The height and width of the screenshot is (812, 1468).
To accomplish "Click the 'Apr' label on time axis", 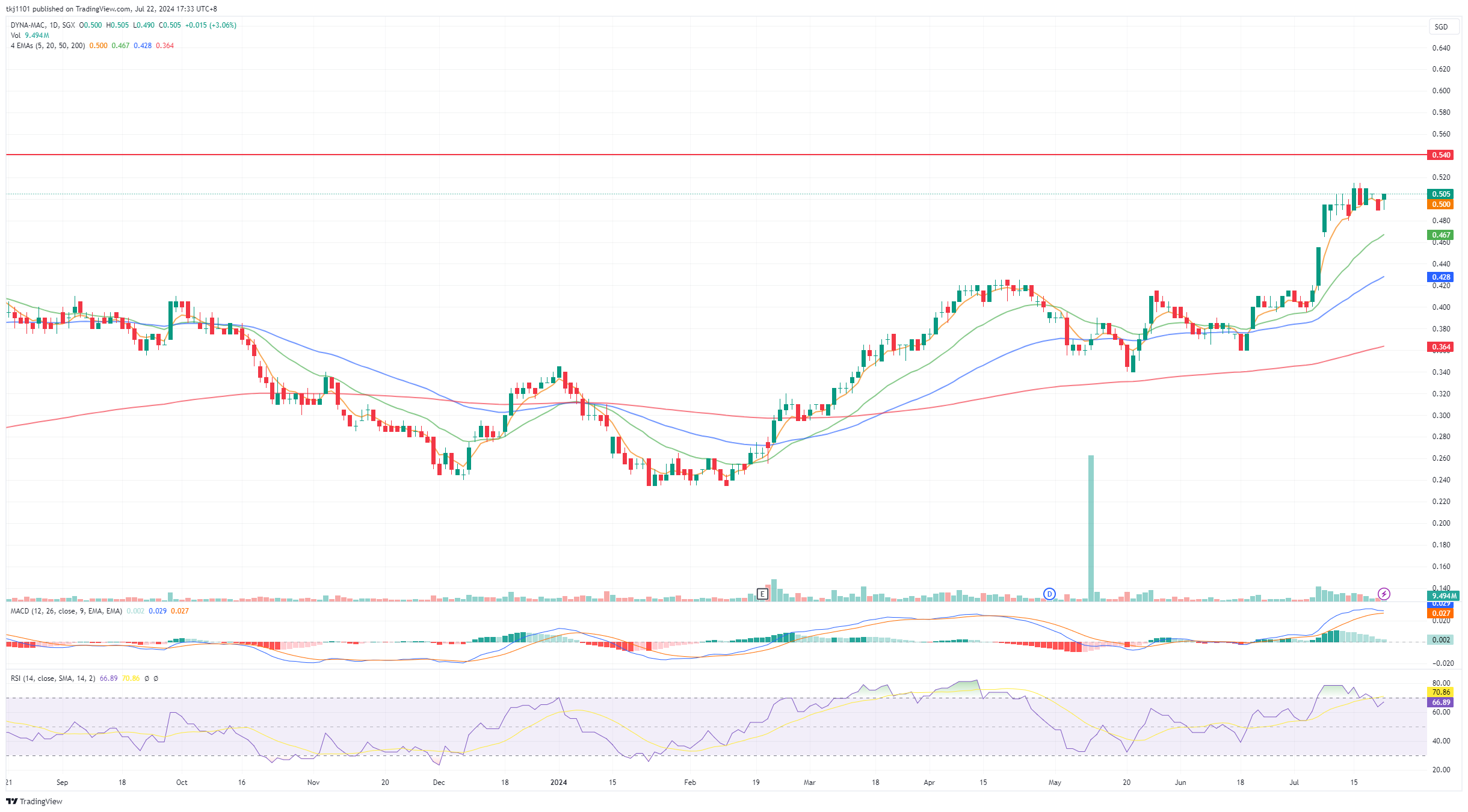I will [929, 783].
